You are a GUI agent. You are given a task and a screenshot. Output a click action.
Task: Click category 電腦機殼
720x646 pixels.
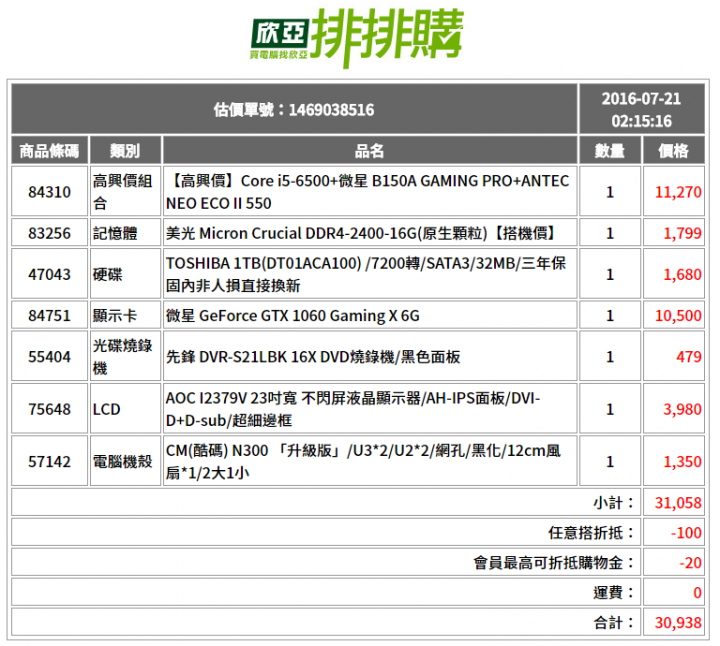[123, 461]
